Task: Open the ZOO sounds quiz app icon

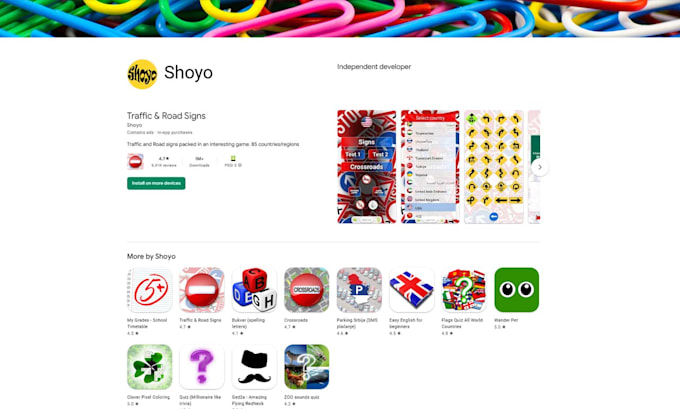Action: [307, 367]
